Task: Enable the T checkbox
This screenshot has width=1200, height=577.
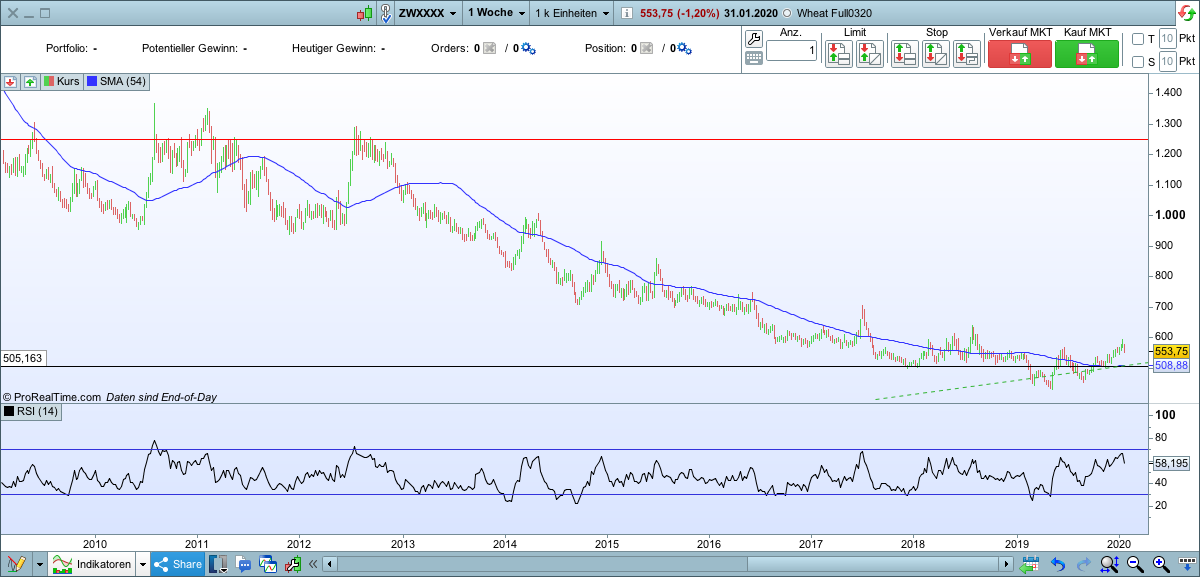Action: click(1138, 39)
